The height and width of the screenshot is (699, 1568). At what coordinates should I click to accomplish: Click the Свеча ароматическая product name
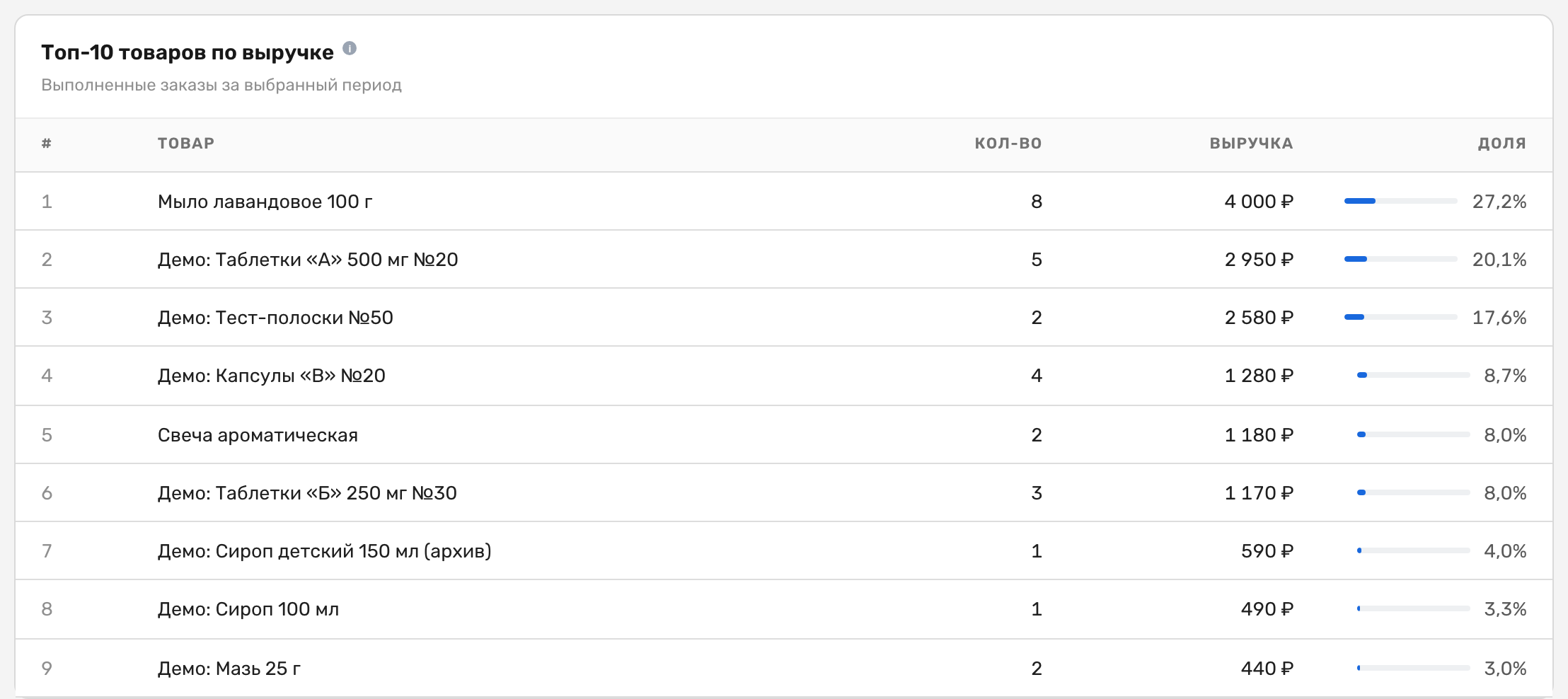click(258, 435)
